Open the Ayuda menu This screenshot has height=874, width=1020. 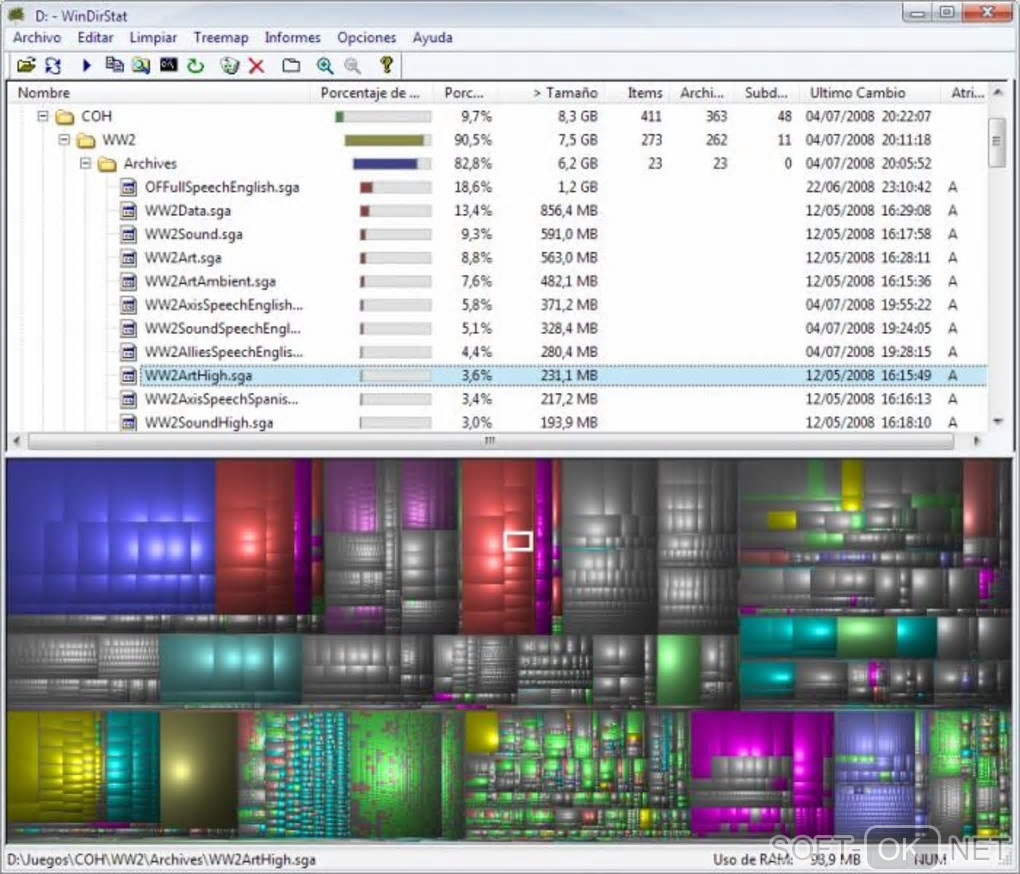pos(433,38)
